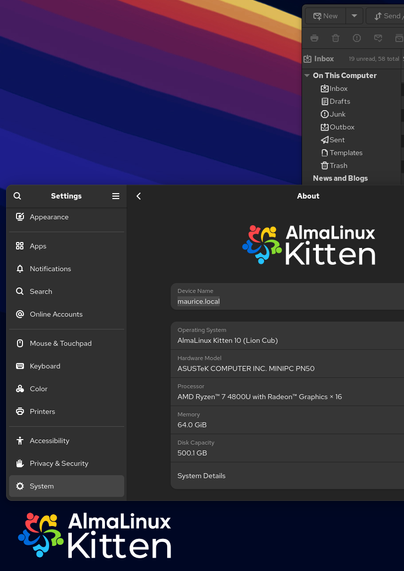Image resolution: width=404 pixels, height=571 pixels.
Task: Open Apps settings panel
Action: click(67, 246)
